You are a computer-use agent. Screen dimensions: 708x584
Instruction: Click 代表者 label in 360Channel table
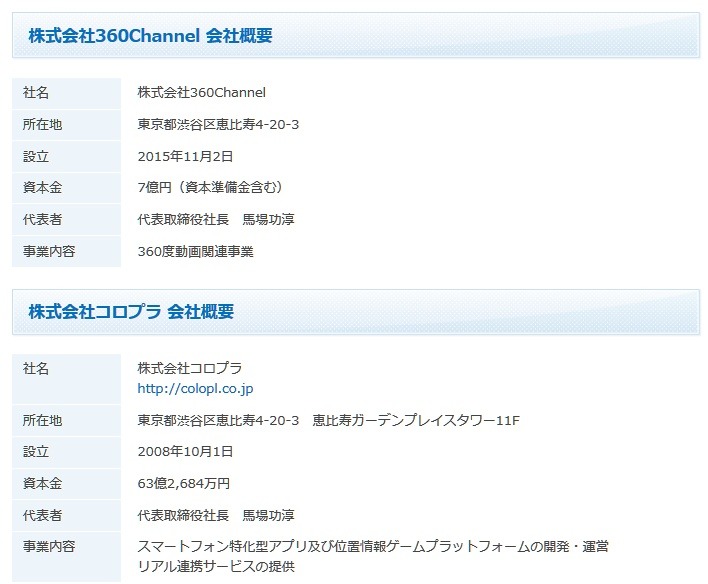pyautogui.click(x=42, y=220)
